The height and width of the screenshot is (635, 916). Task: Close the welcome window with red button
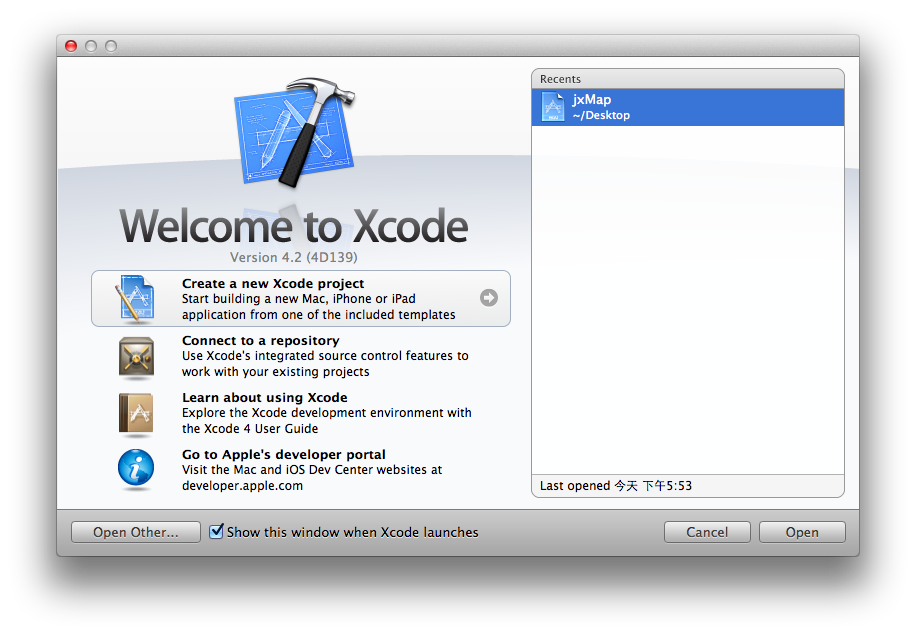click(x=71, y=46)
